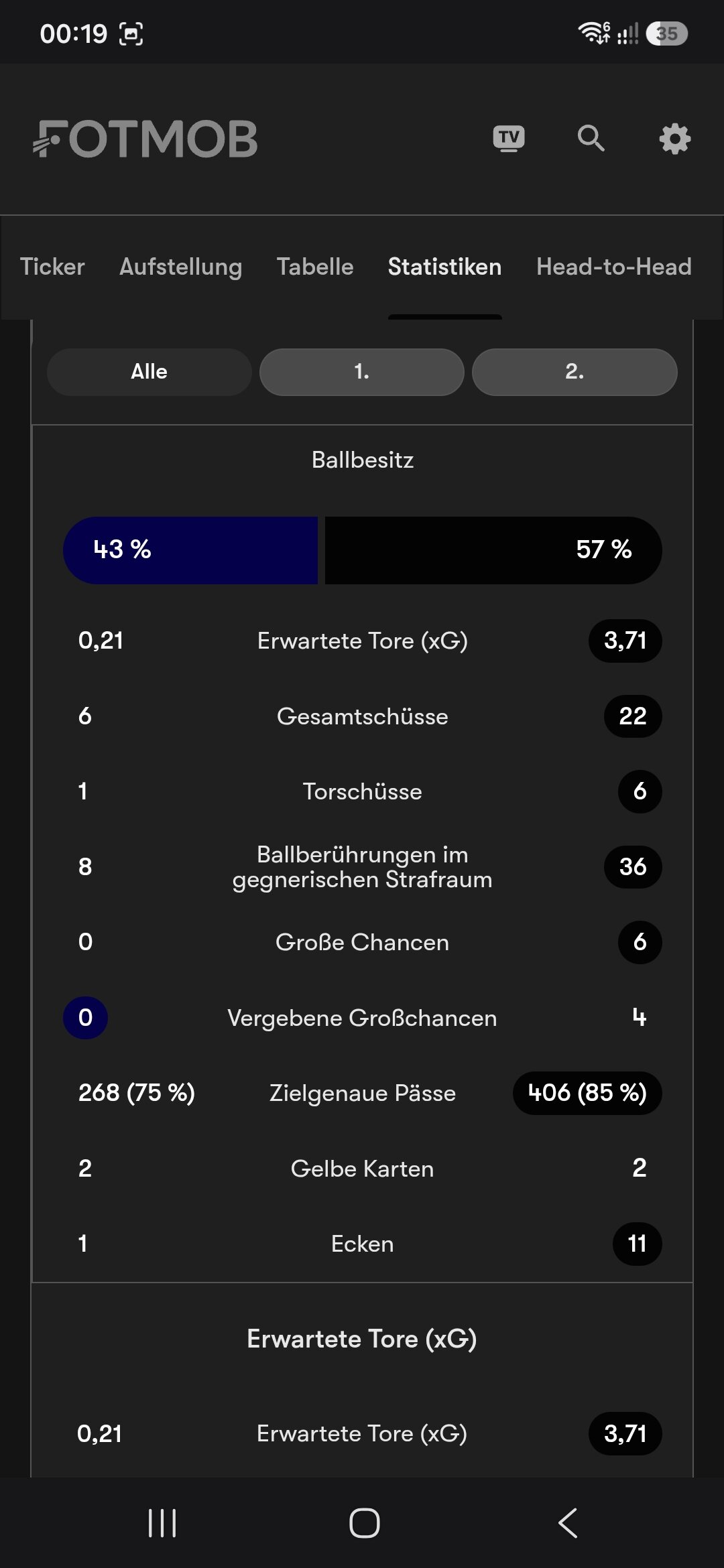Switch to the Aufstellung tab
The width and height of the screenshot is (724, 1568).
(x=180, y=267)
